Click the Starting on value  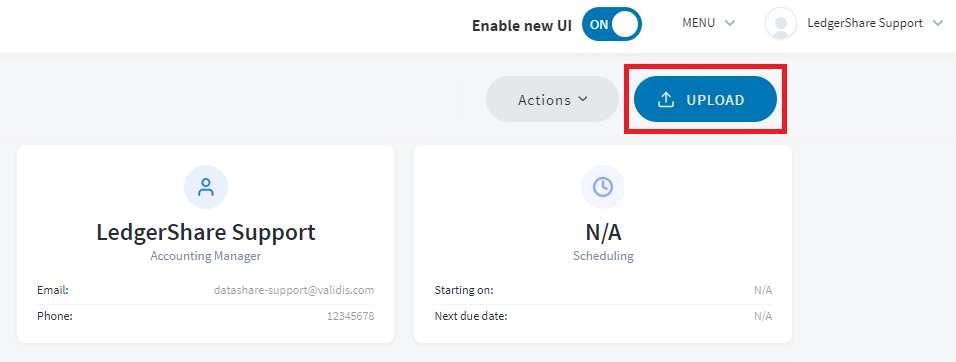coord(763,290)
